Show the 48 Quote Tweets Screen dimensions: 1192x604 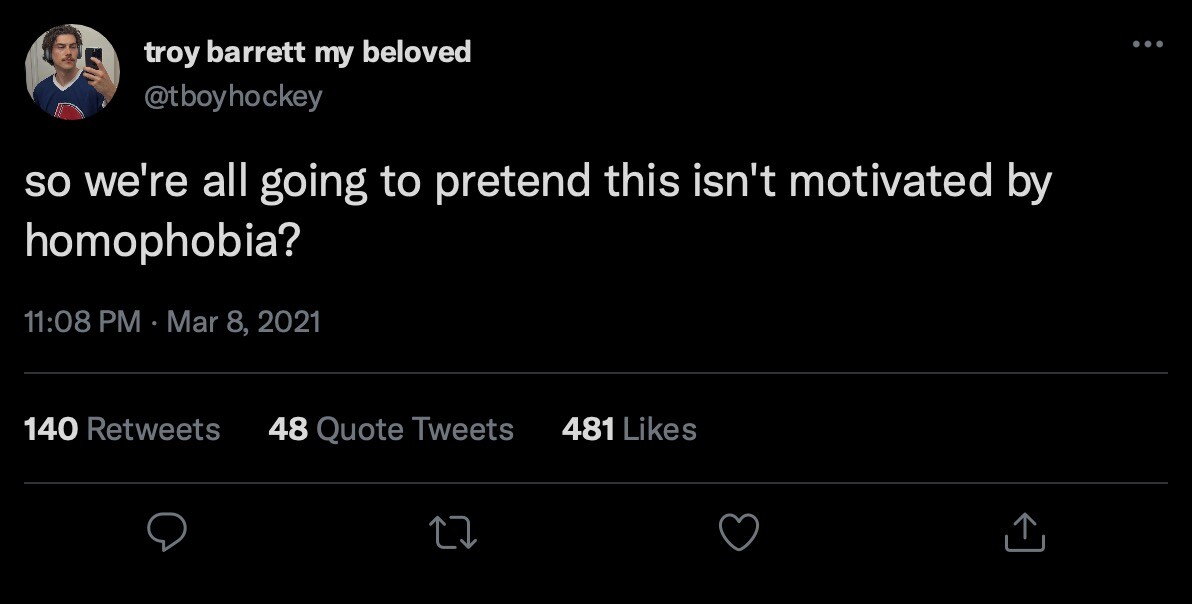point(391,429)
